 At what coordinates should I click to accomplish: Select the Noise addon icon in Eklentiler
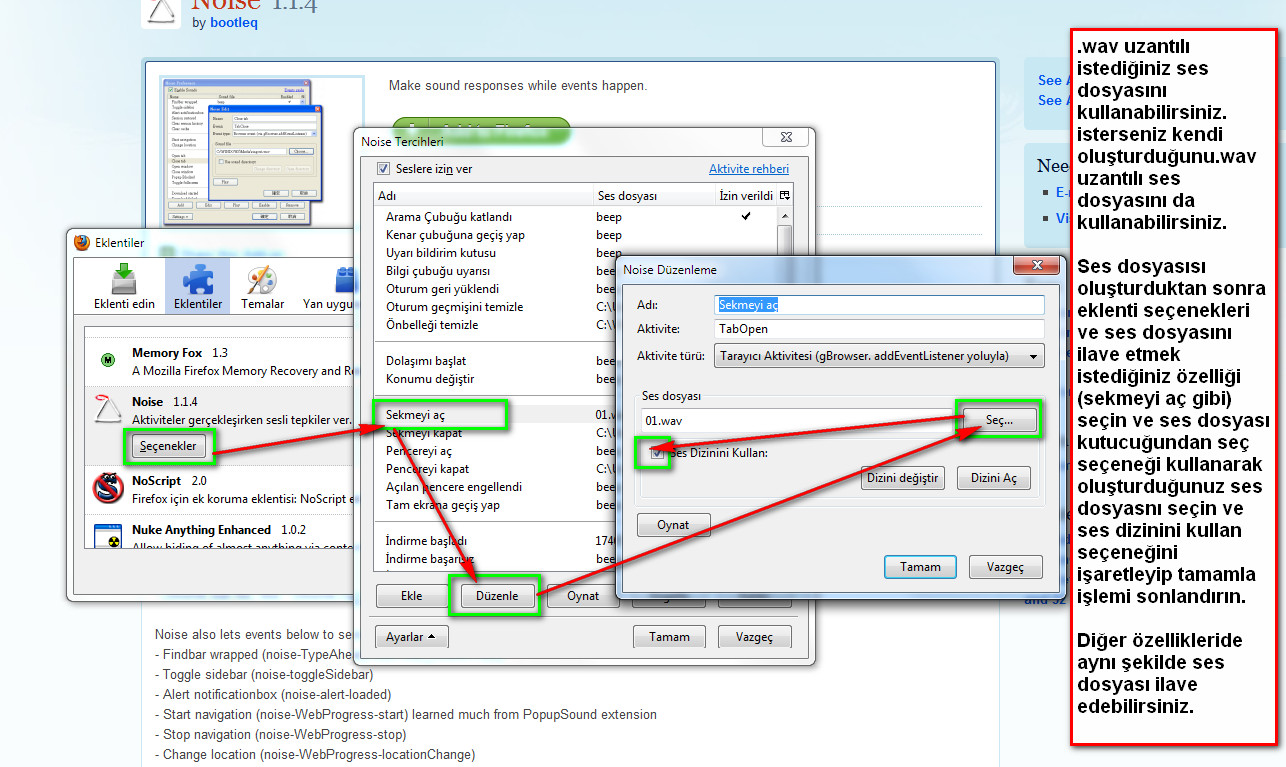tap(107, 409)
